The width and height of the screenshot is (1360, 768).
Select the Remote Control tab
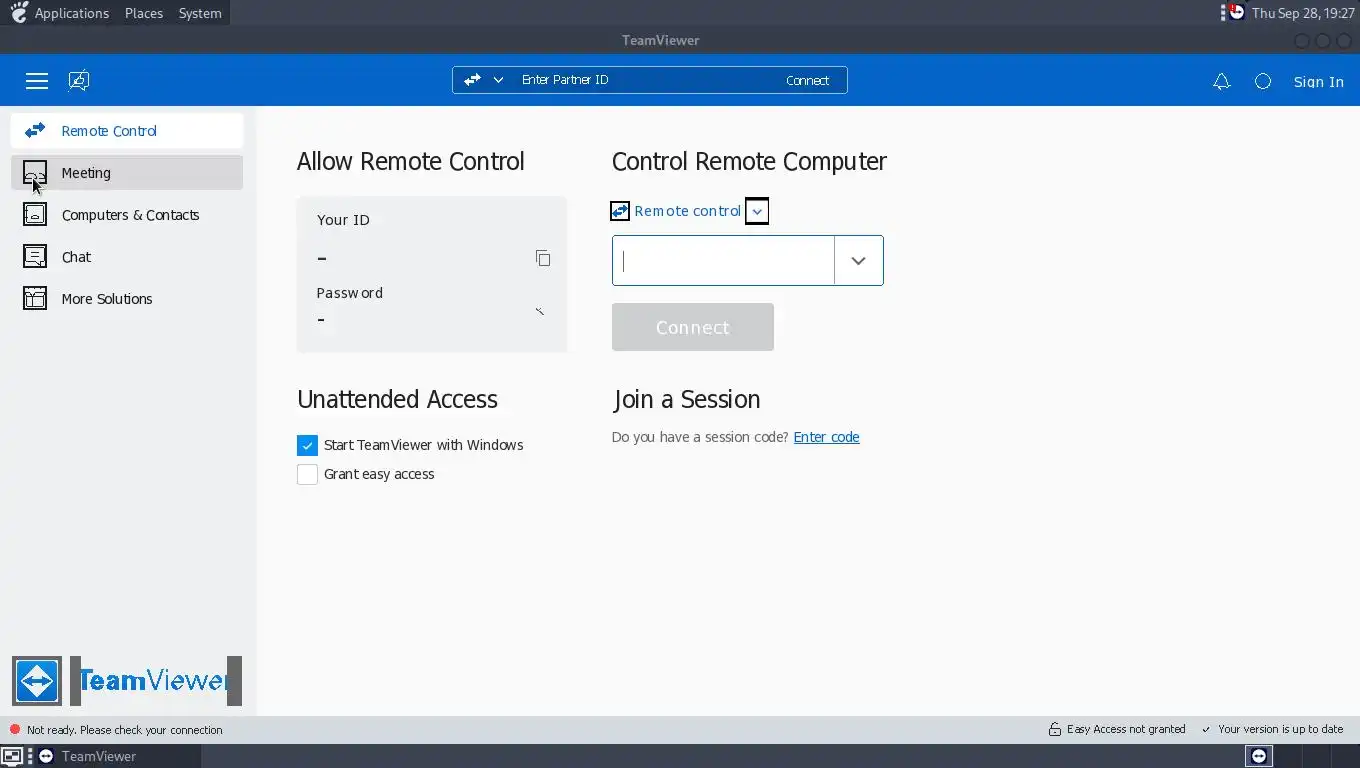(127, 131)
